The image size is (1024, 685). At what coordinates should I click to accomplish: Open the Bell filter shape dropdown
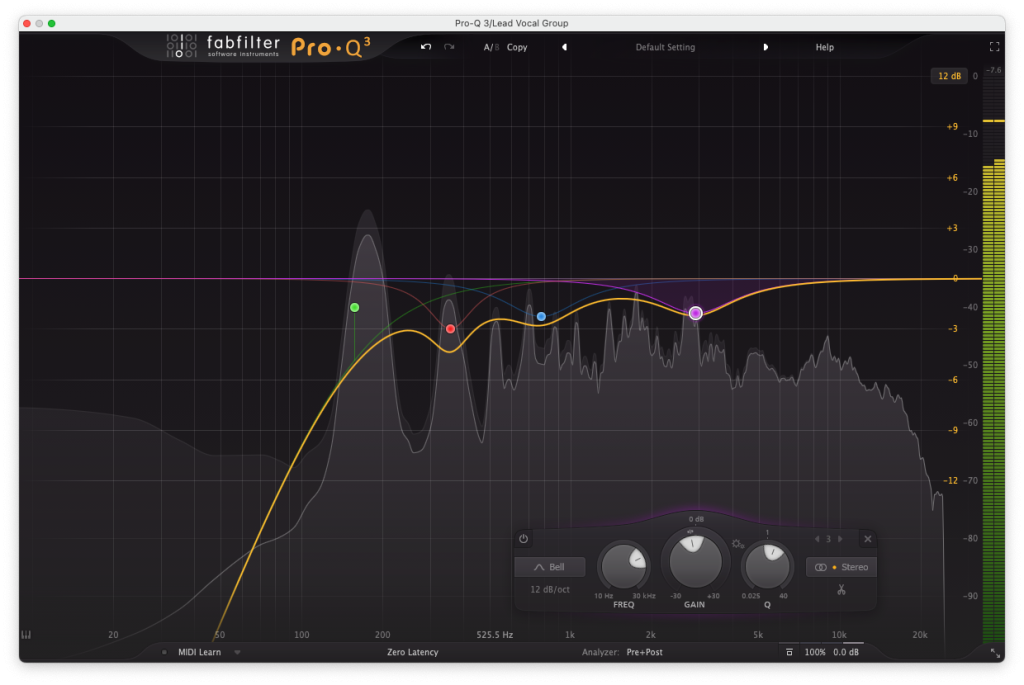549,567
